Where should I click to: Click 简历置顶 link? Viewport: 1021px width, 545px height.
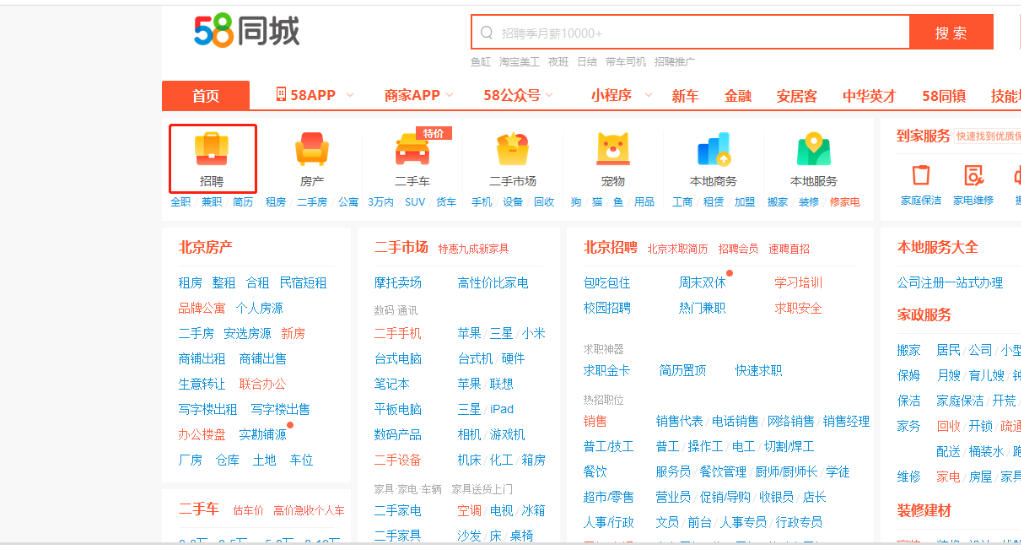tap(682, 371)
